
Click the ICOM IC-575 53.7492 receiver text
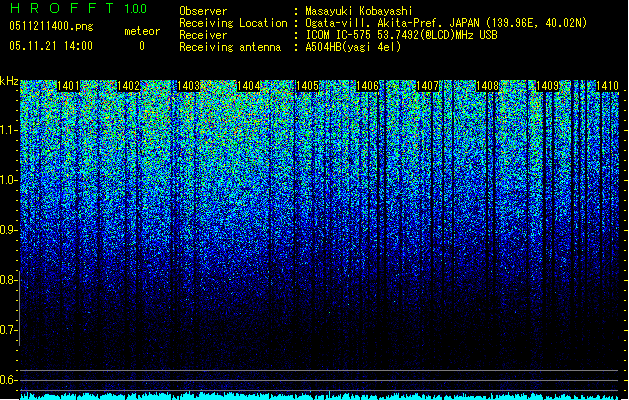401,35
